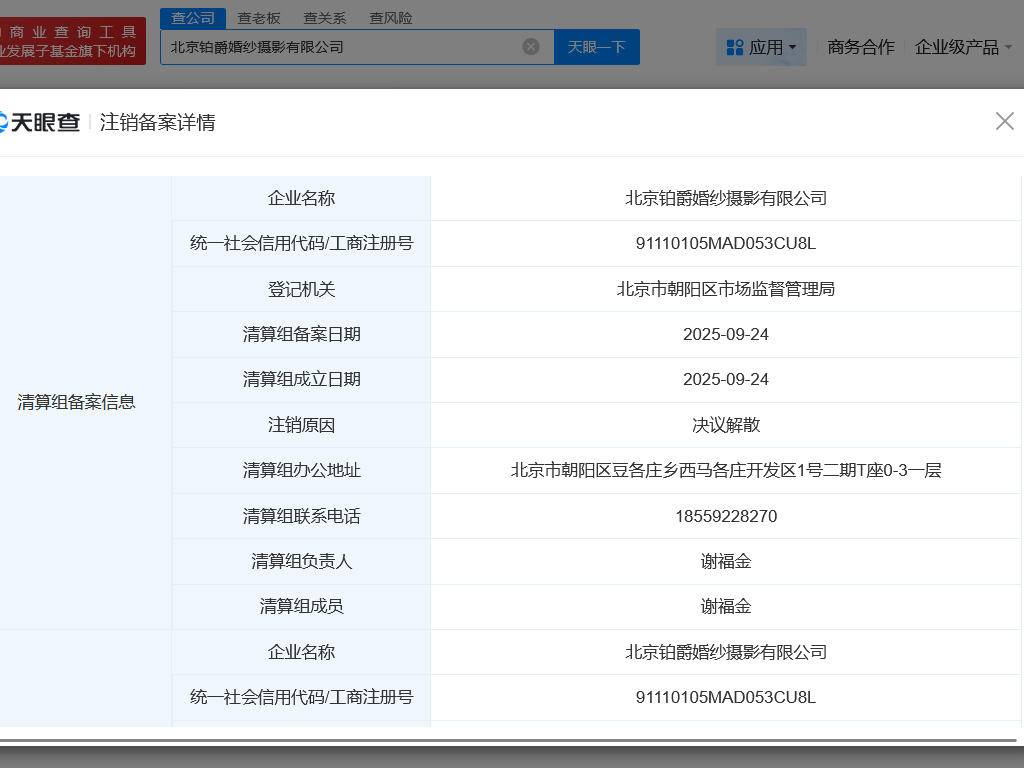Click the 清算组办公地址 address value
This screenshot has height=768, width=1024.
click(x=726, y=470)
